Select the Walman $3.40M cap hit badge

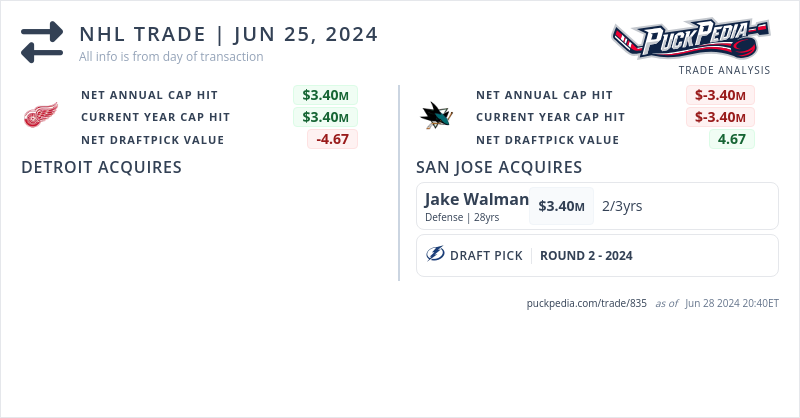561,206
